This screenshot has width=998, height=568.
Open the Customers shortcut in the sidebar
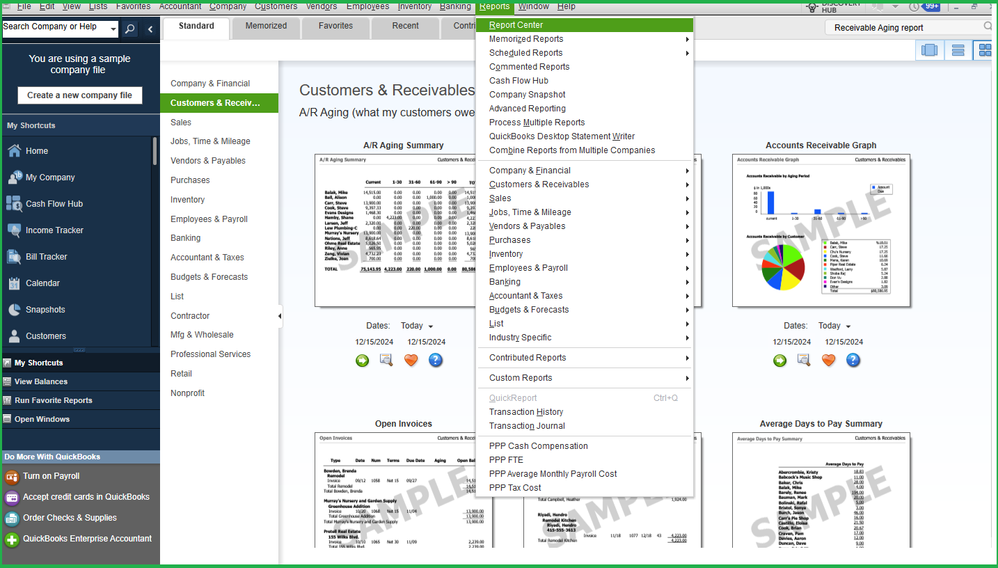(x=45, y=336)
